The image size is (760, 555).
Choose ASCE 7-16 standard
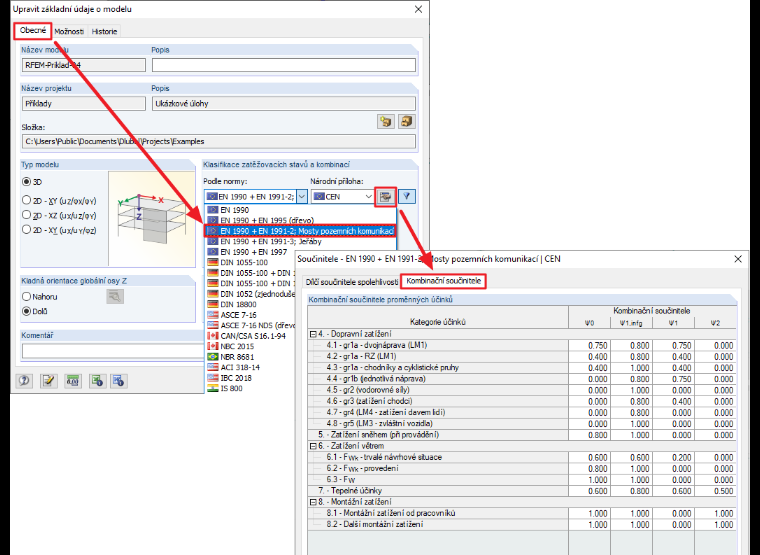pyautogui.click(x=251, y=315)
